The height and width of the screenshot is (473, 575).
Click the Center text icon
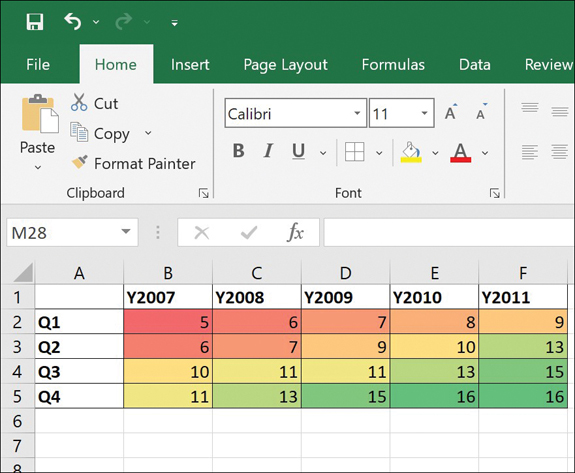[560, 152]
